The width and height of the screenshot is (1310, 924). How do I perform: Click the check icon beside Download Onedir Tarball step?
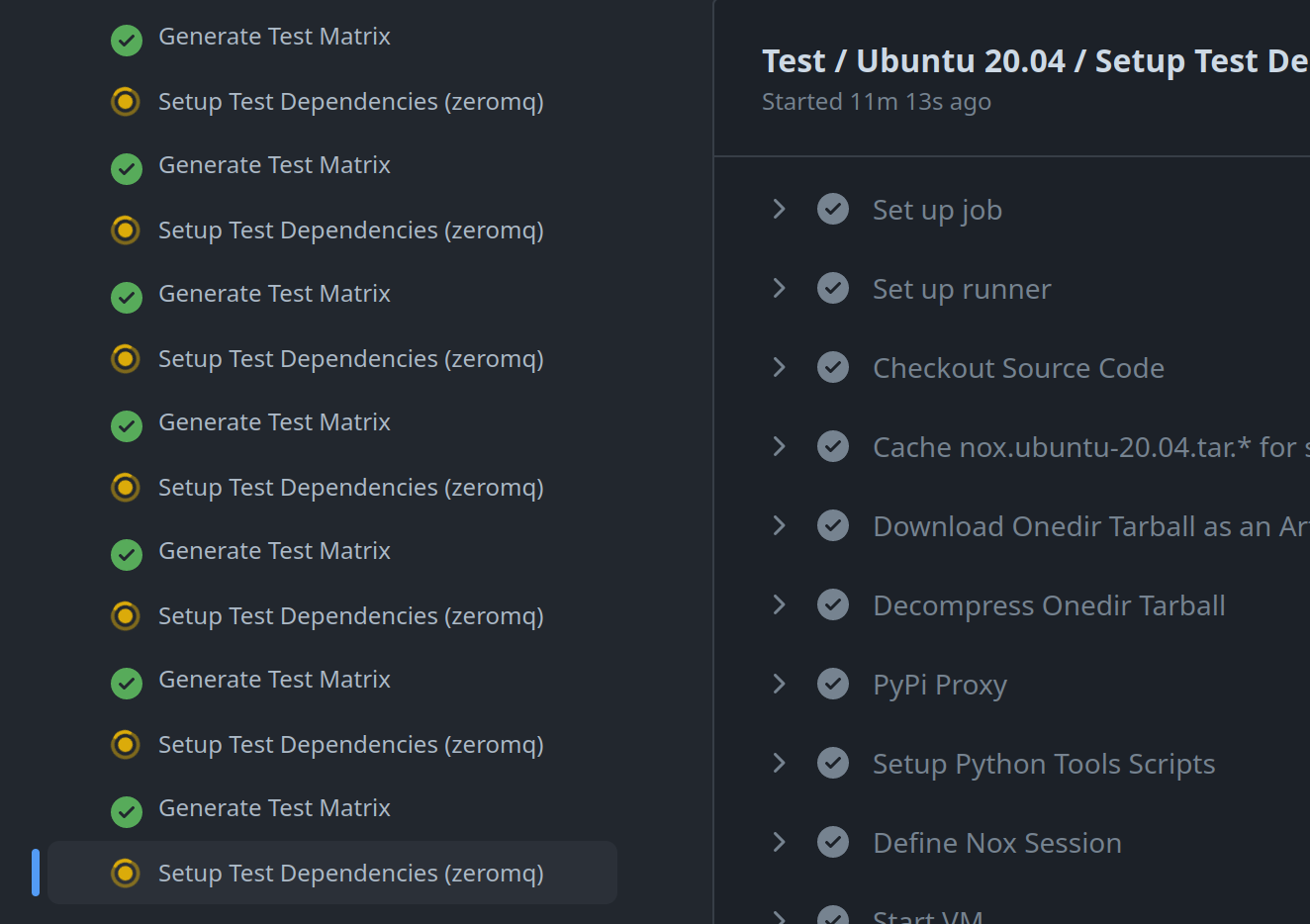point(832,525)
